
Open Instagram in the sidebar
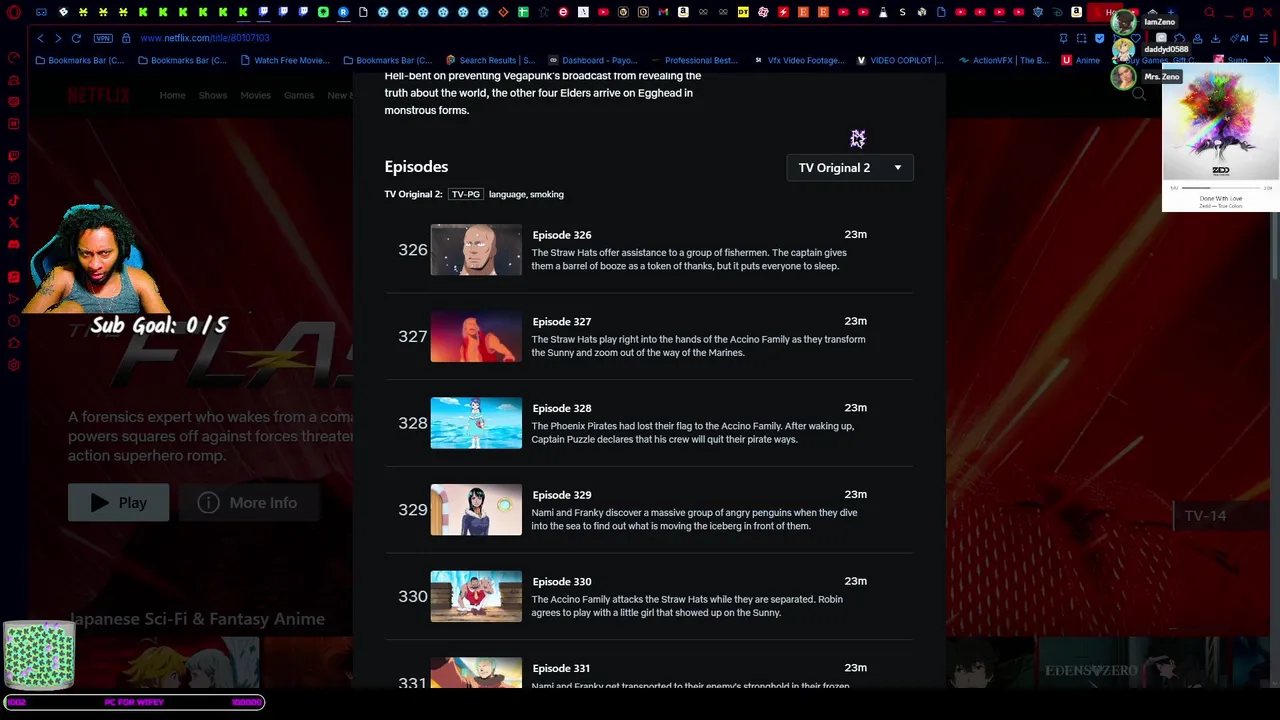14,178
